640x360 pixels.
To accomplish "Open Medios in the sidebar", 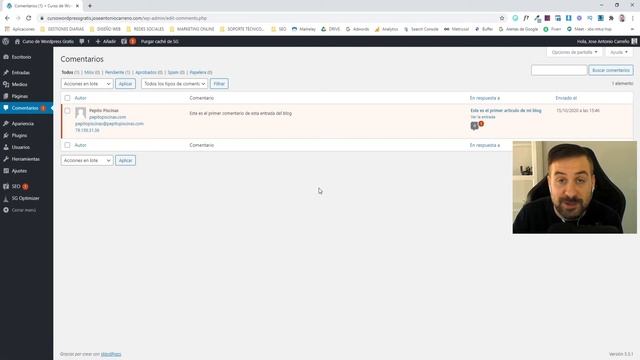I will 19,84.
